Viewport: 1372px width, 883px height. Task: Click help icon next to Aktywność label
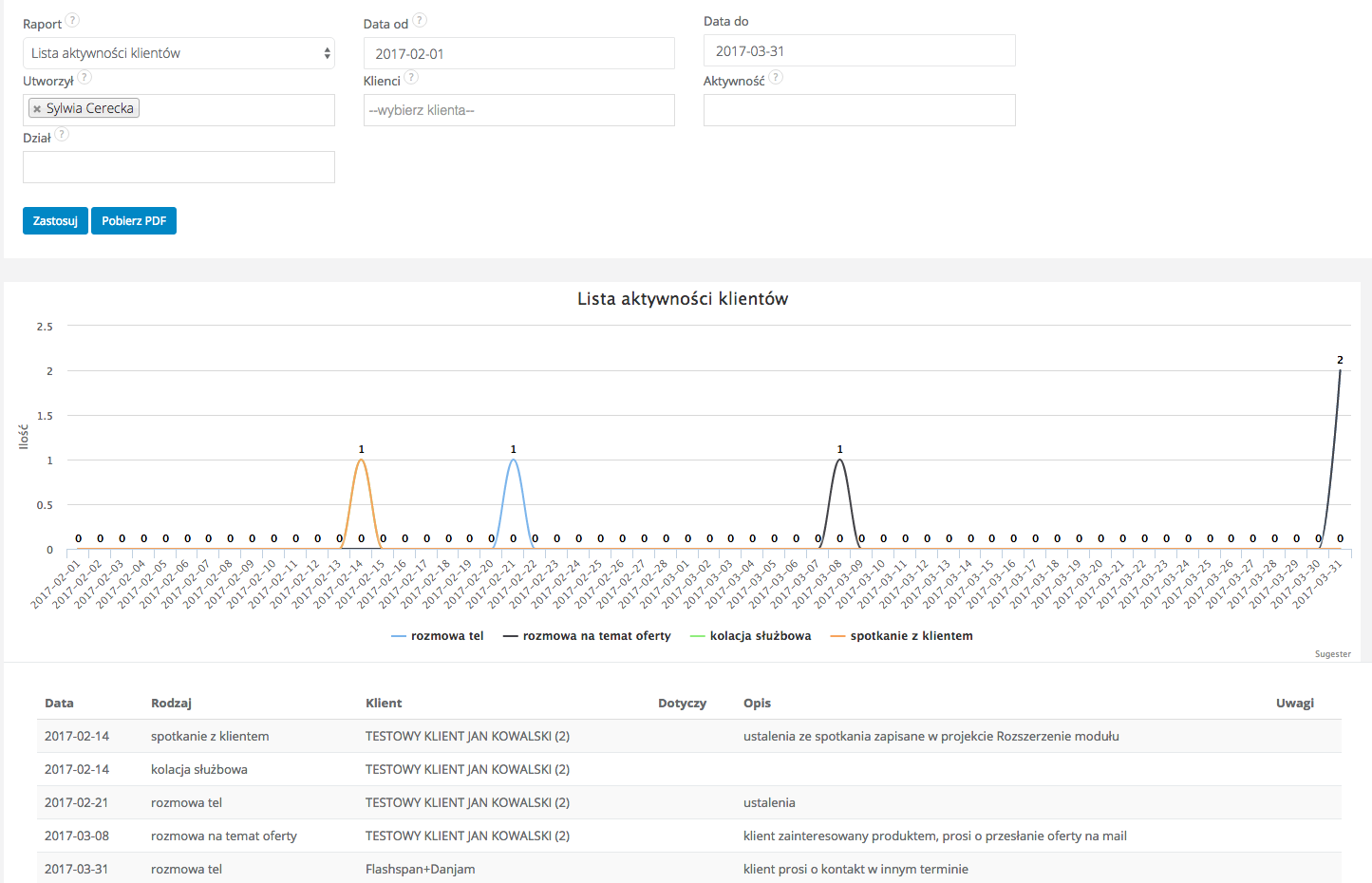pos(776,78)
